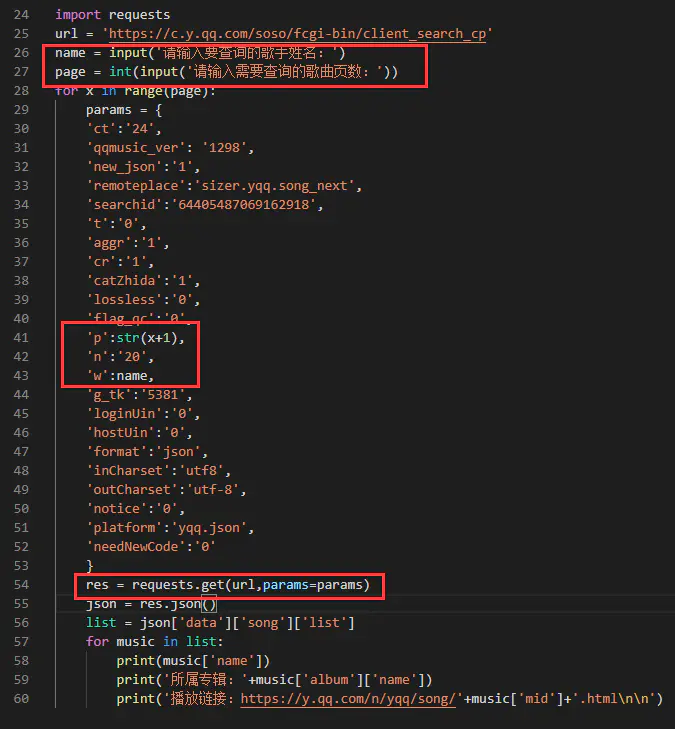
Task: Click the 'page = int(input(' statement
Action: pos(226,72)
